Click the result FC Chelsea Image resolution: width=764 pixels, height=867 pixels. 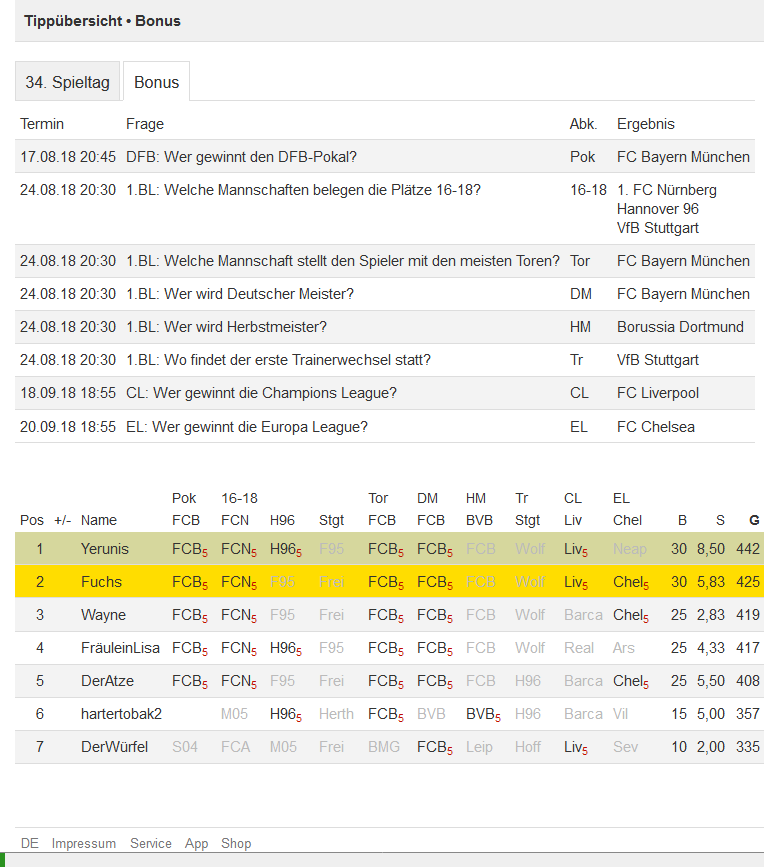point(656,427)
